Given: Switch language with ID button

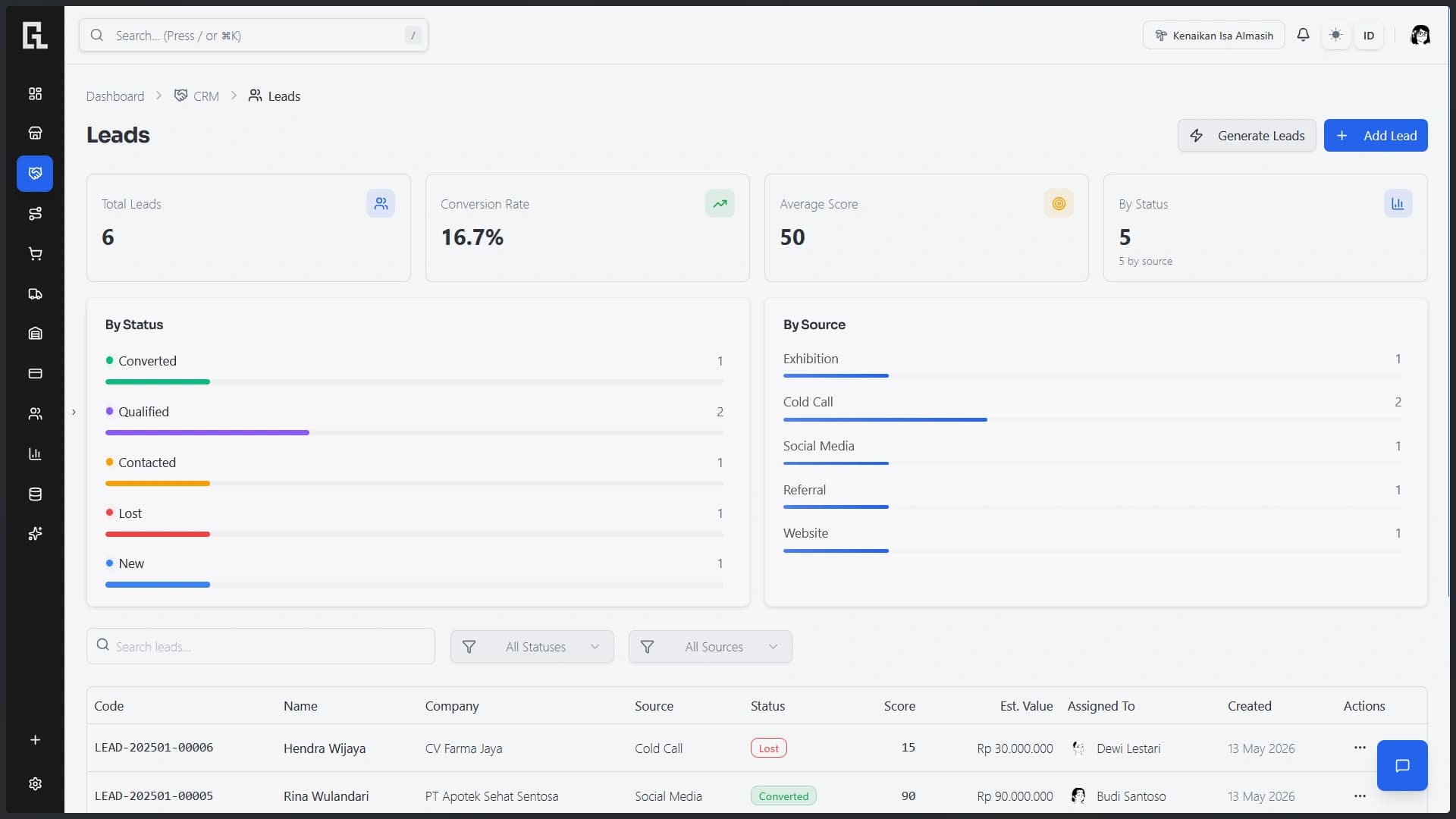Looking at the screenshot, I should (x=1368, y=35).
